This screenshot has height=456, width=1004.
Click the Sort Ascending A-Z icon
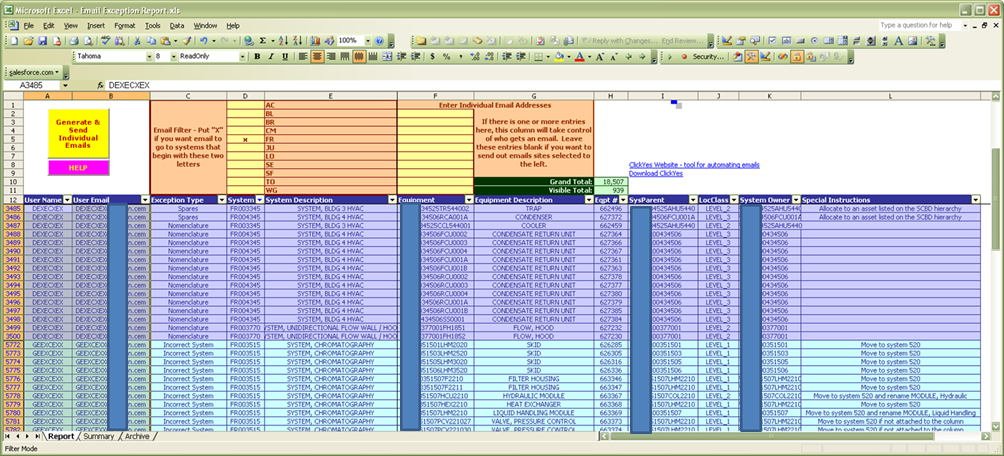pyautogui.click(x=283, y=40)
